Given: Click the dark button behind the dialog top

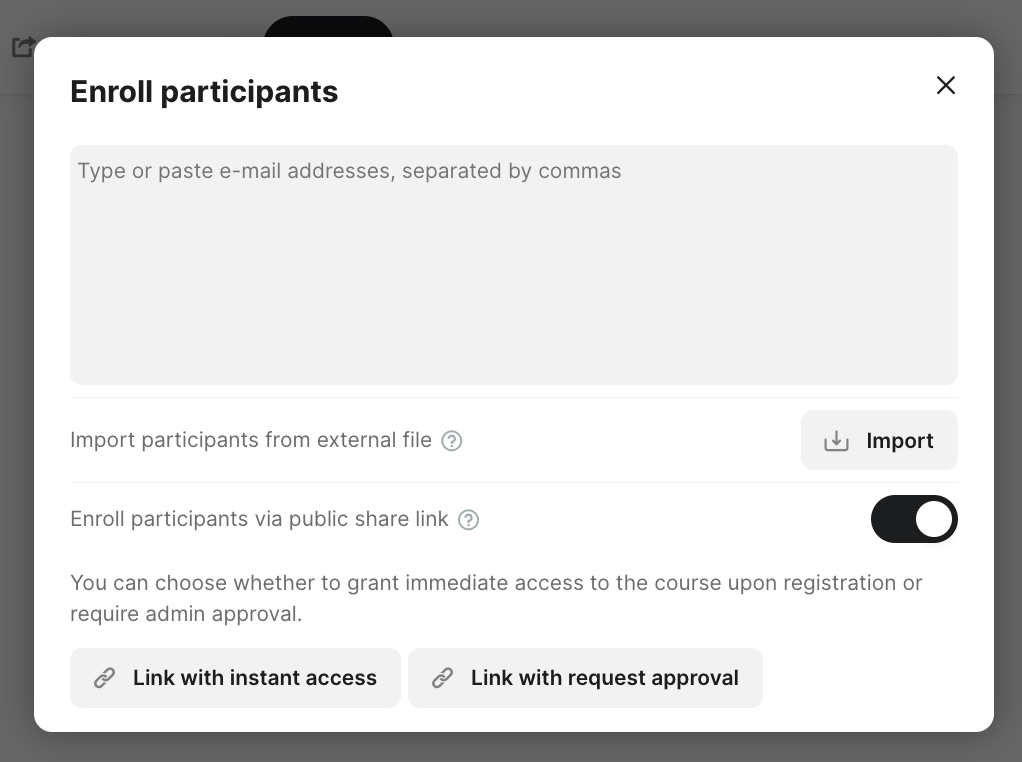Looking at the screenshot, I should pos(328,27).
